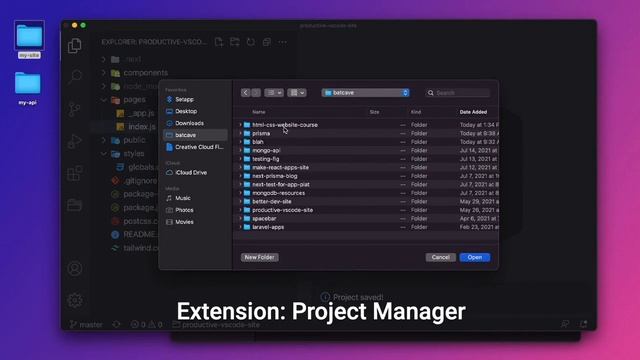The width and height of the screenshot is (640, 360).
Task: Open batcave location path dropdown
Action: (x=365, y=93)
